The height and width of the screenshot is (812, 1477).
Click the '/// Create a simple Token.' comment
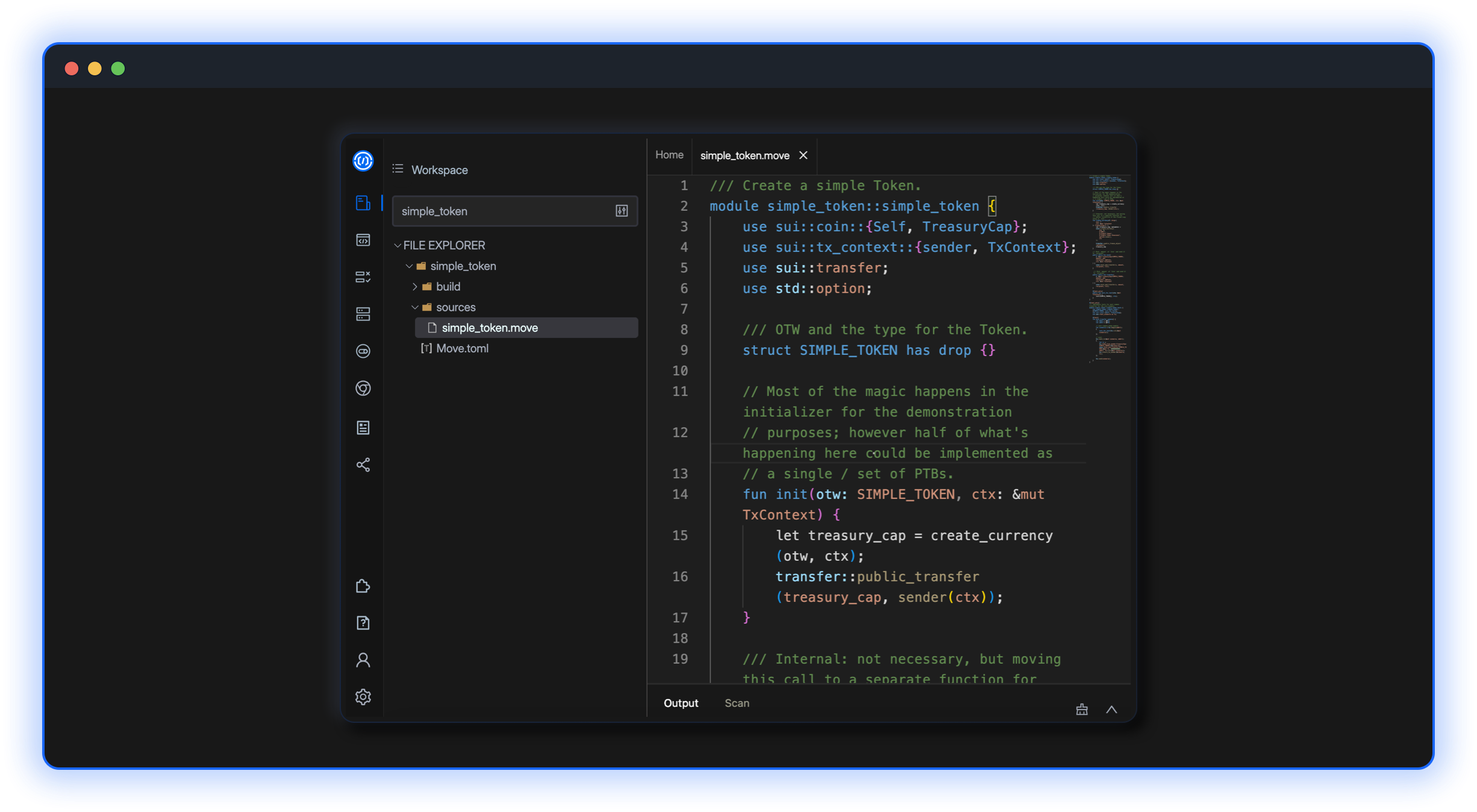point(815,186)
